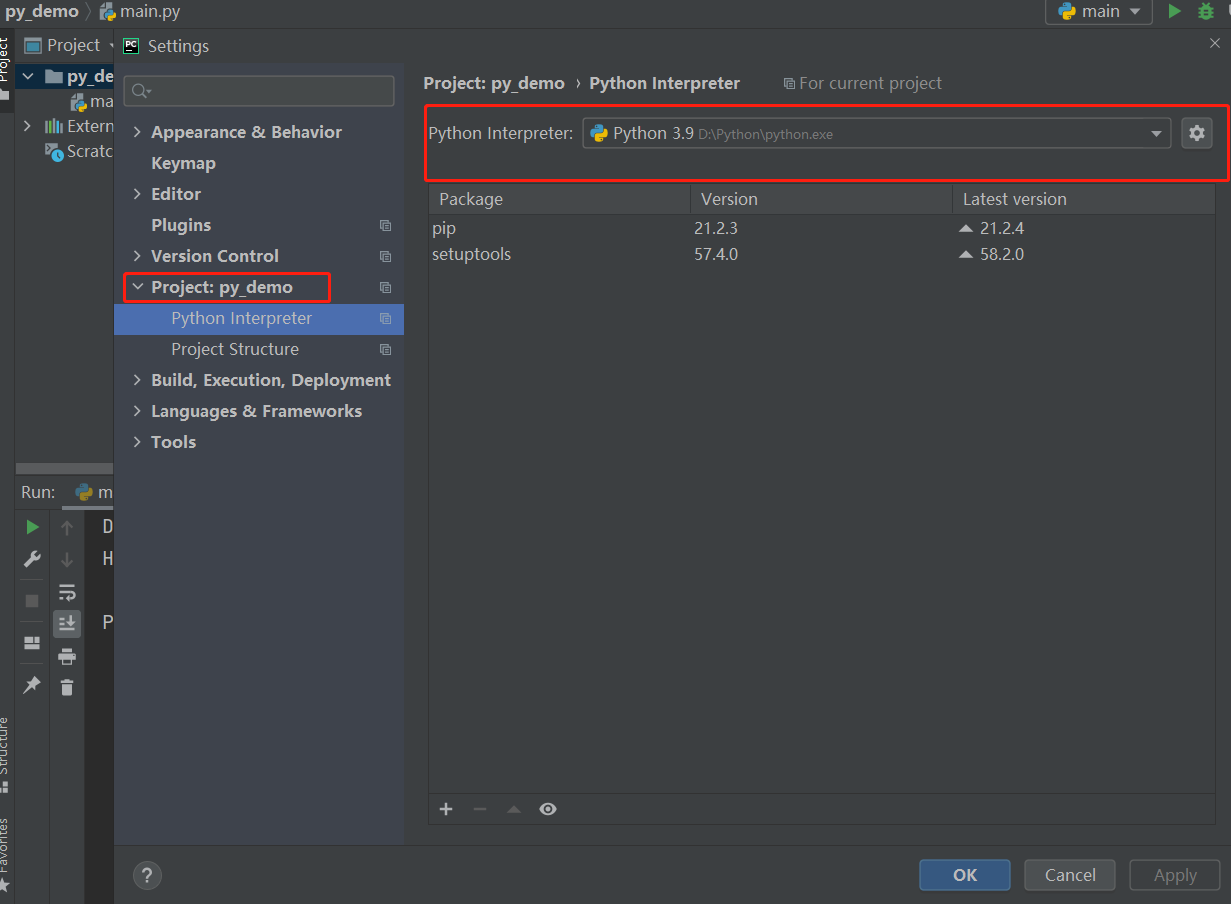
Task: Click the pin tab icon in Run panel
Action: [33, 685]
